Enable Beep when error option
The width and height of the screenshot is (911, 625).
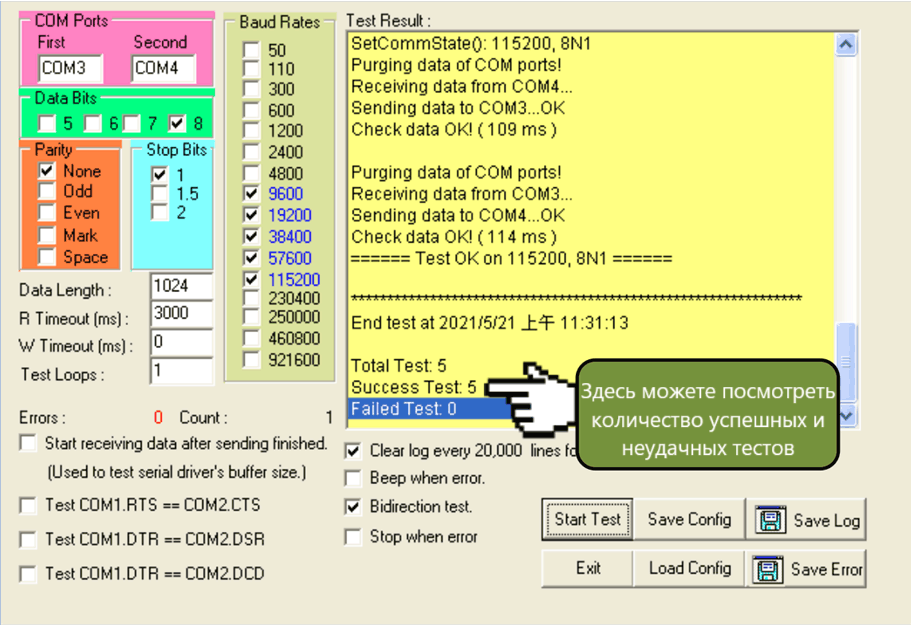pos(353,478)
